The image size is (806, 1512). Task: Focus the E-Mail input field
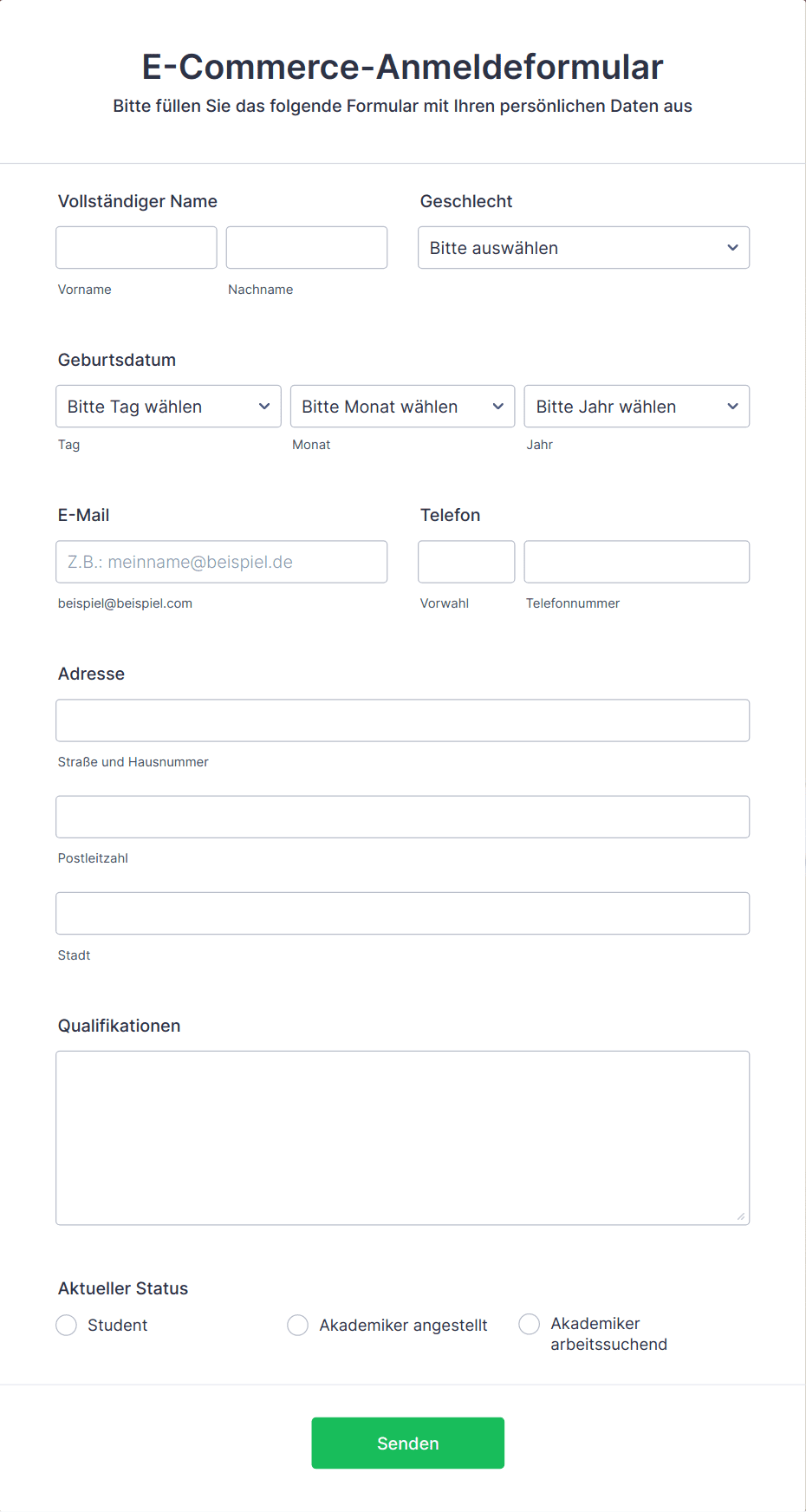221,562
